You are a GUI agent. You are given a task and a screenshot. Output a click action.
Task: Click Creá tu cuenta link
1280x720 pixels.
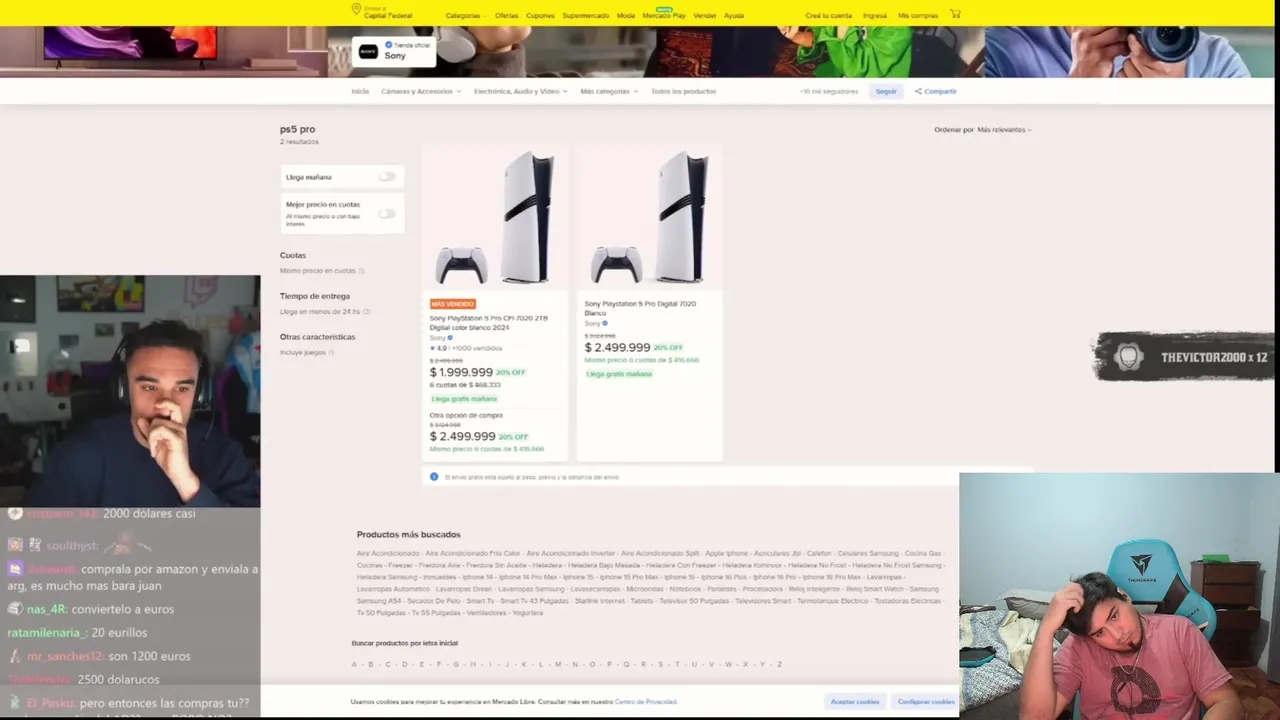coord(828,16)
